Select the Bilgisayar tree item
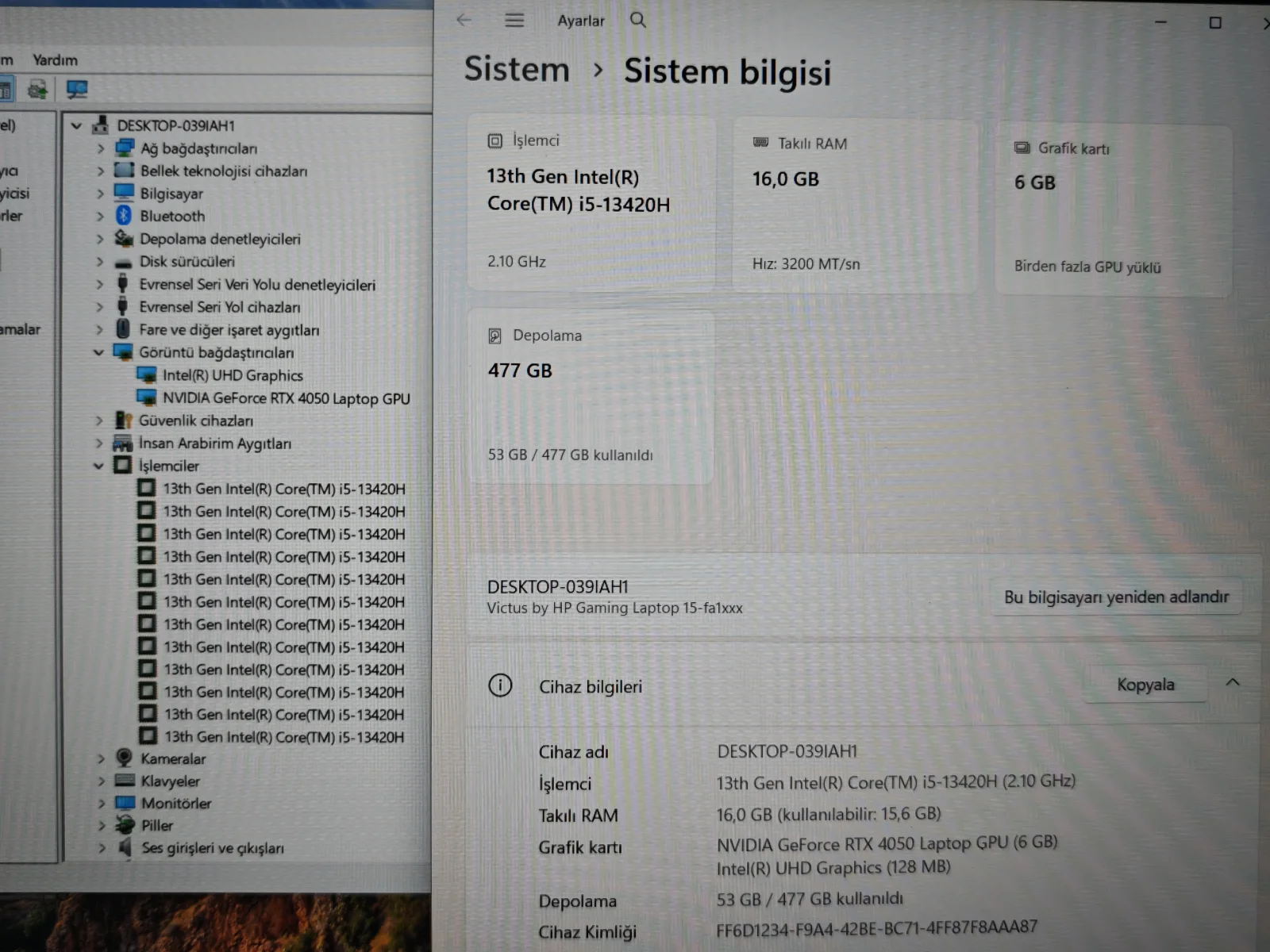The image size is (1270, 952). (171, 194)
